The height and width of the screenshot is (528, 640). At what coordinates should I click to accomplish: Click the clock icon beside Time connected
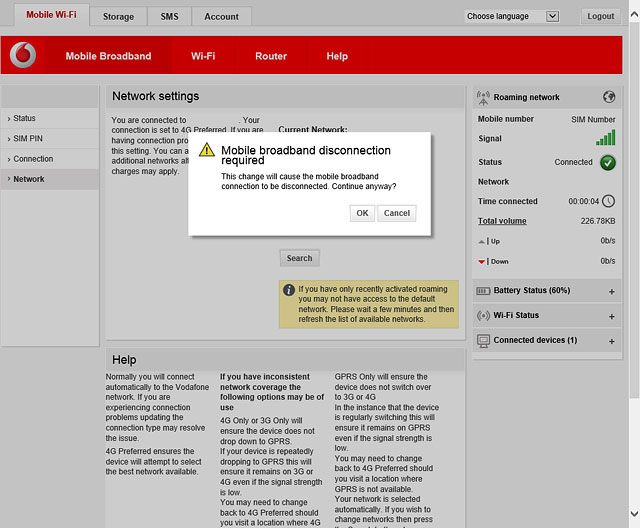[609, 201]
